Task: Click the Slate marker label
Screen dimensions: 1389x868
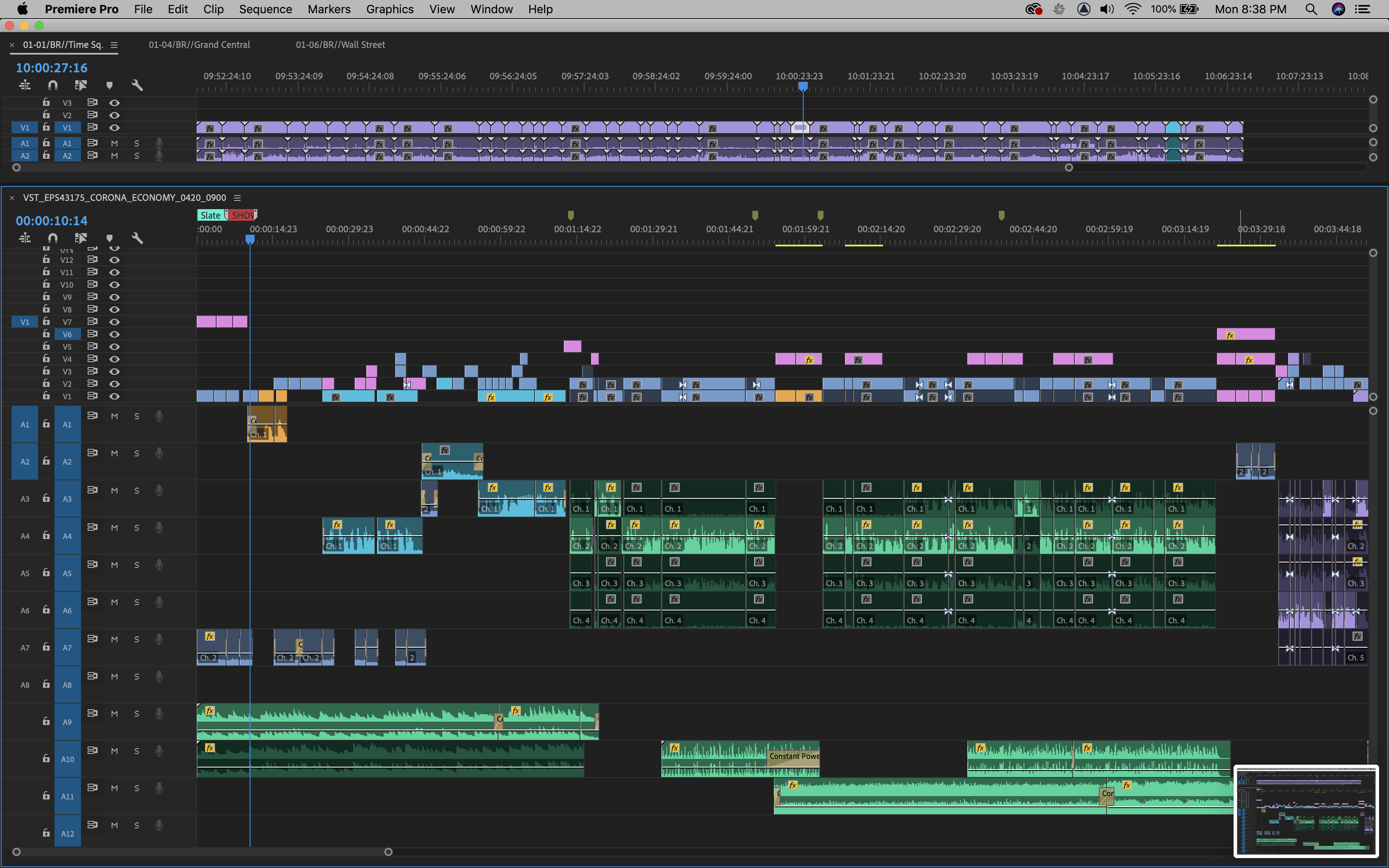Action: (211, 215)
